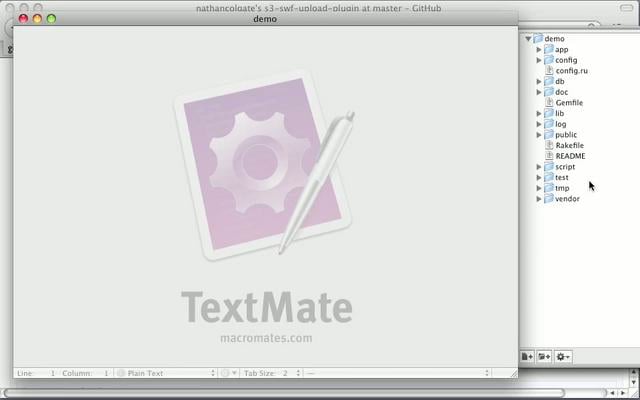
Task: Expand the lib folder
Action: point(539,113)
